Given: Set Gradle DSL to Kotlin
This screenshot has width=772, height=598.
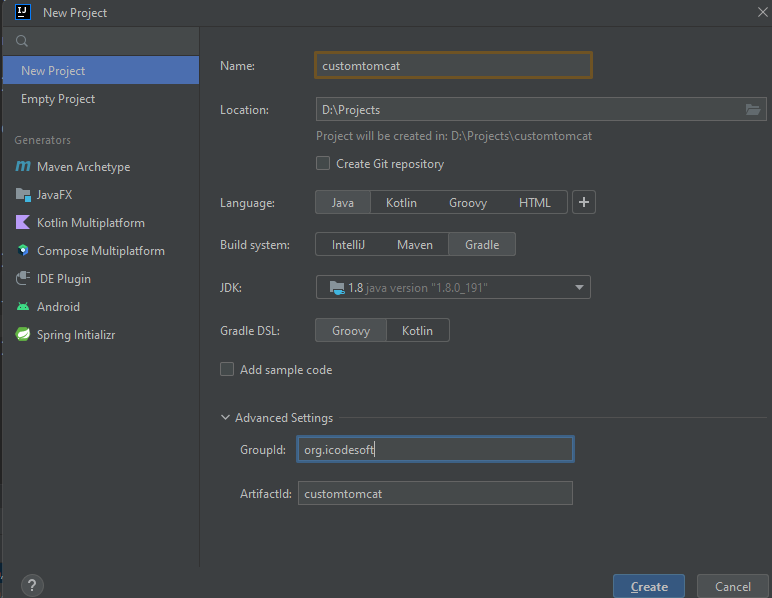Looking at the screenshot, I should pos(417,330).
